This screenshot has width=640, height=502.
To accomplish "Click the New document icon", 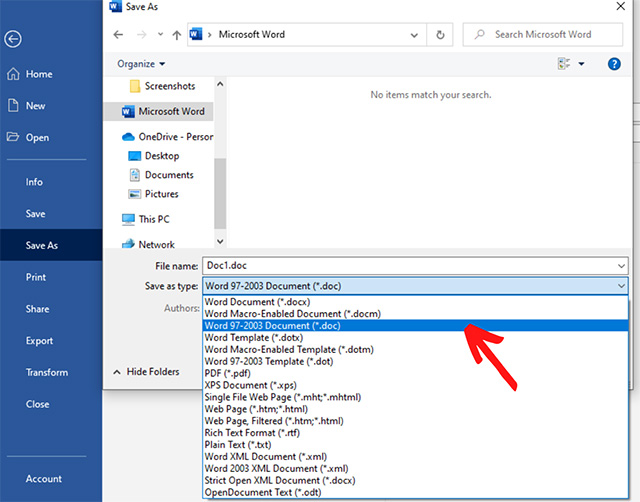I will click(x=13, y=106).
